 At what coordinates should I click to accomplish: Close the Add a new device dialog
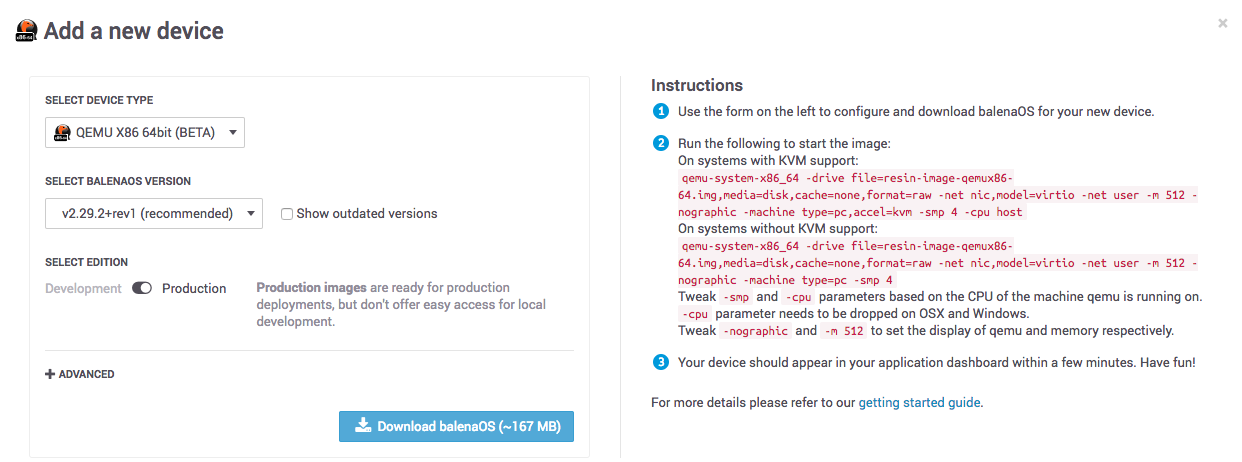1222,23
